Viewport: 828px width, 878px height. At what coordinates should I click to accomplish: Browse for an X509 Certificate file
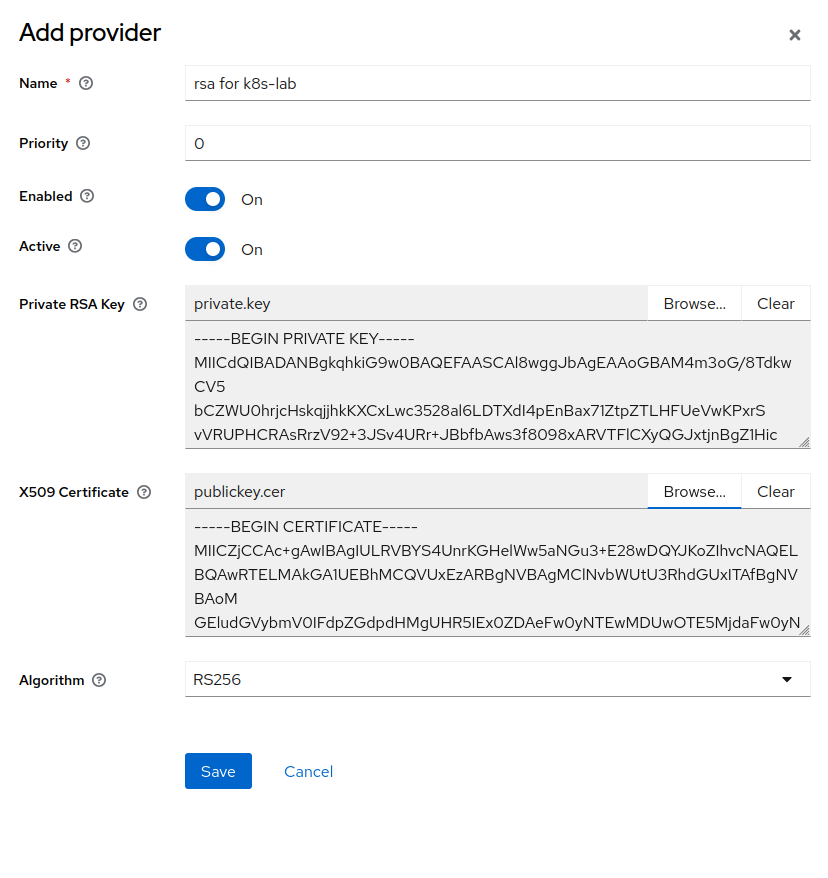pos(694,492)
